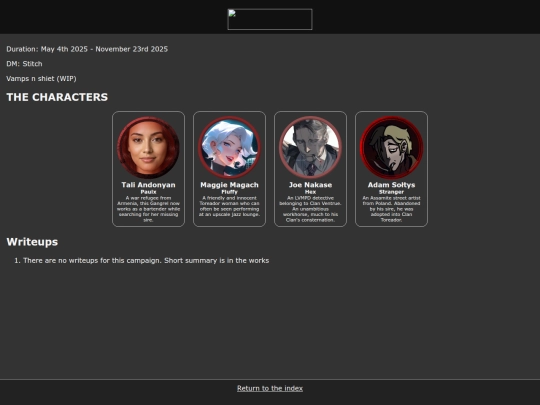Click the Writeups heading
The height and width of the screenshot is (405, 540).
[x=32, y=242]
